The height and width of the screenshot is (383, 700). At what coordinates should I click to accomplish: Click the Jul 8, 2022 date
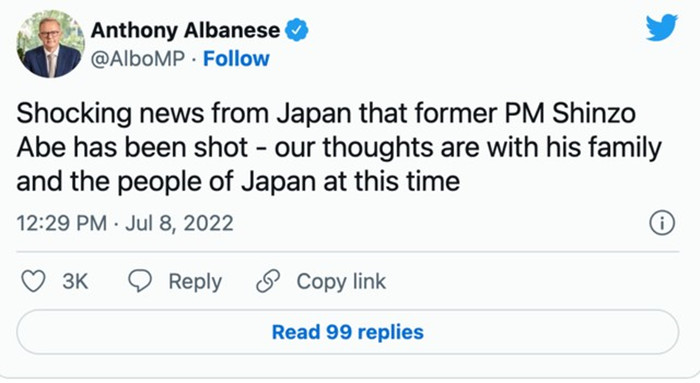pos(179,223)
